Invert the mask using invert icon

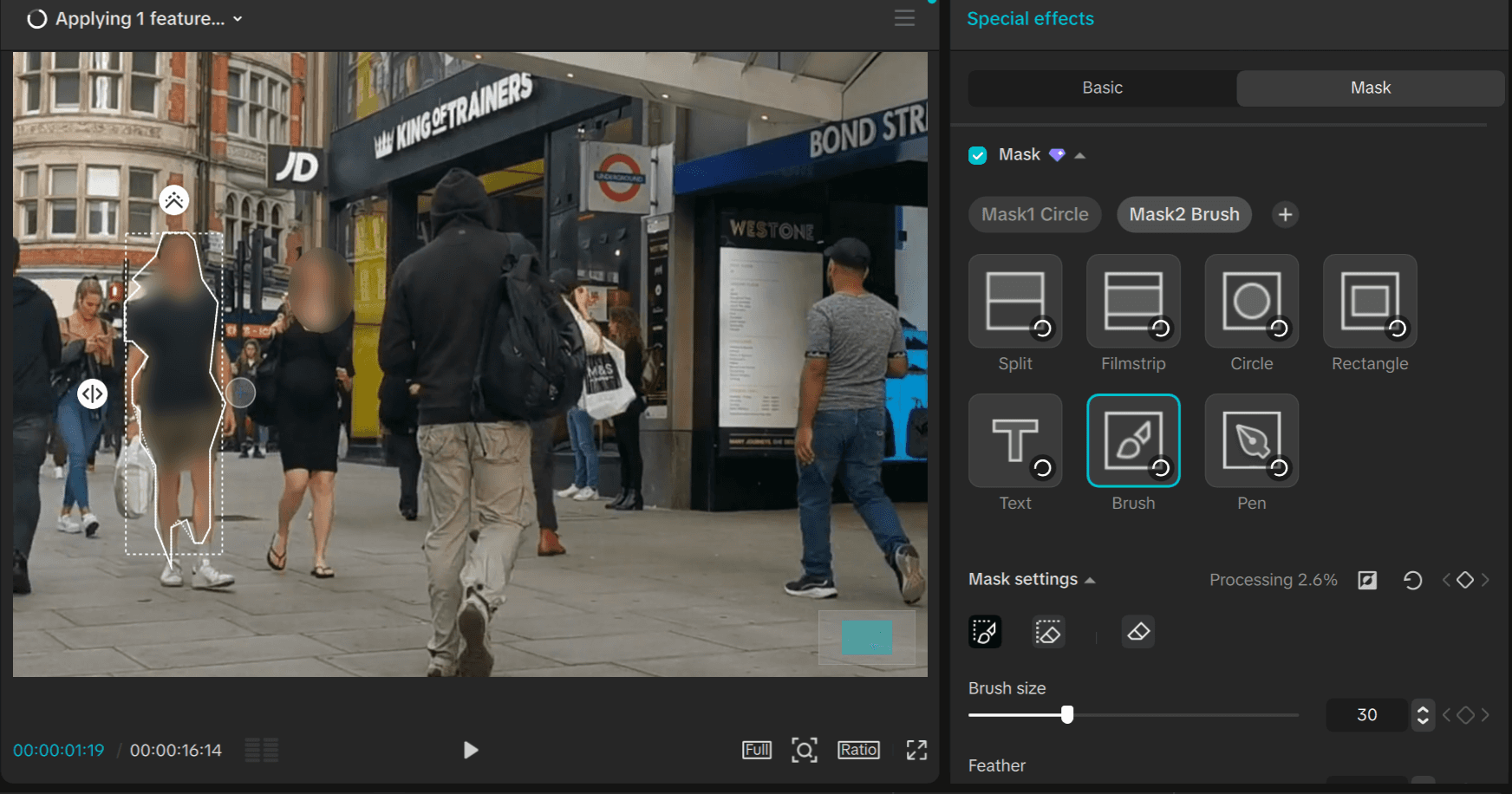1367,580
